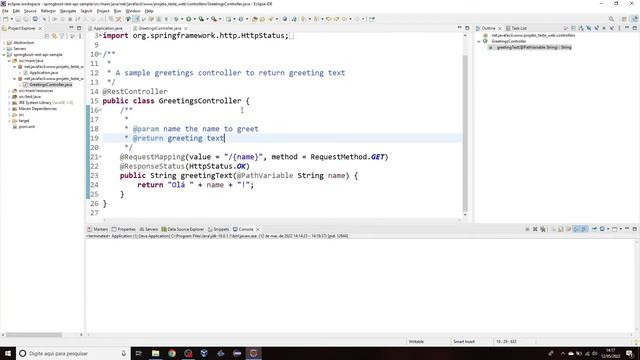This screenshot has width=640, height=360.
Task: Click the green Run button icon
Action: (189, 19)
